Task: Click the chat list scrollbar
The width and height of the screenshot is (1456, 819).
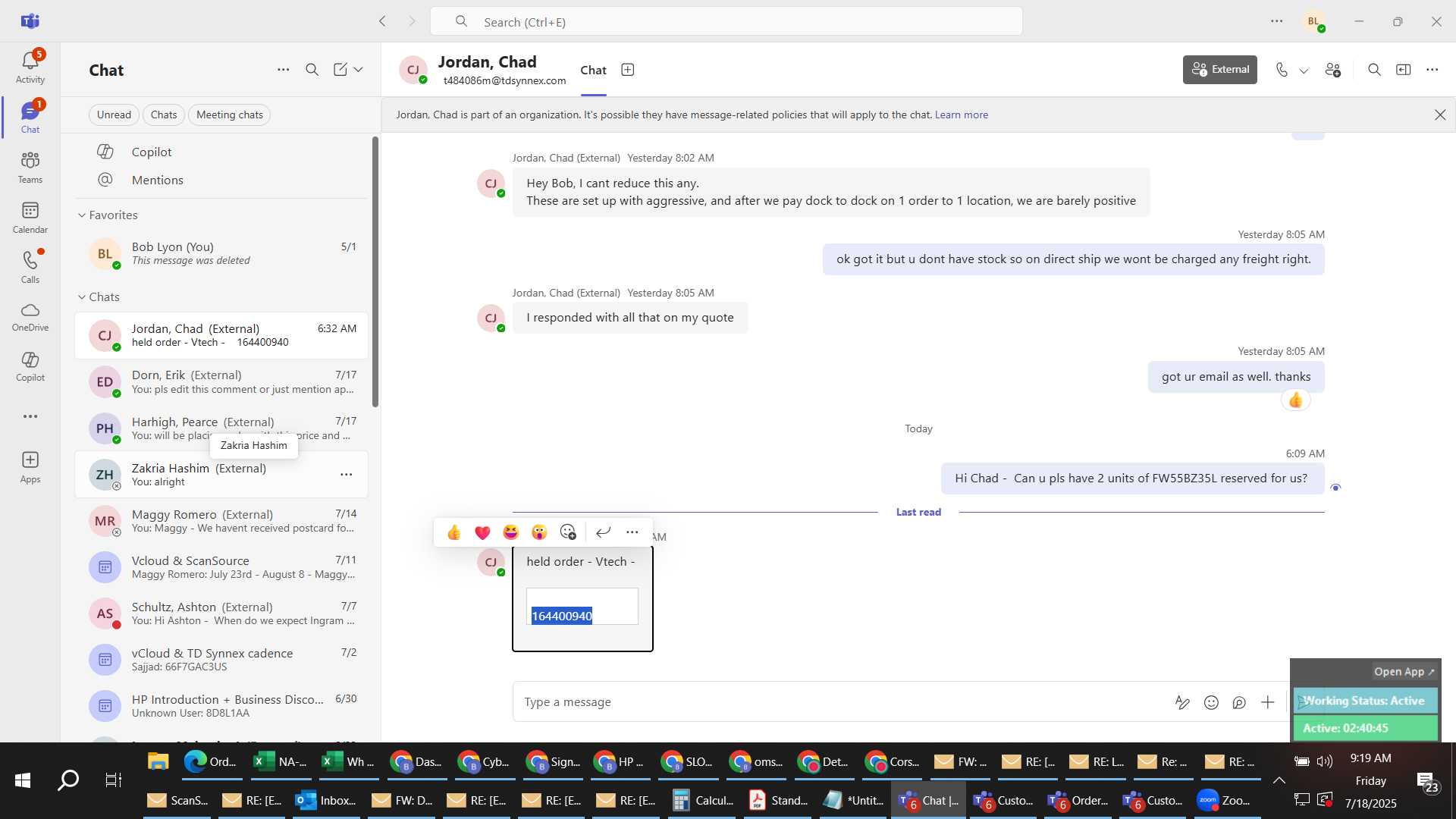Action: coord(375,271)
